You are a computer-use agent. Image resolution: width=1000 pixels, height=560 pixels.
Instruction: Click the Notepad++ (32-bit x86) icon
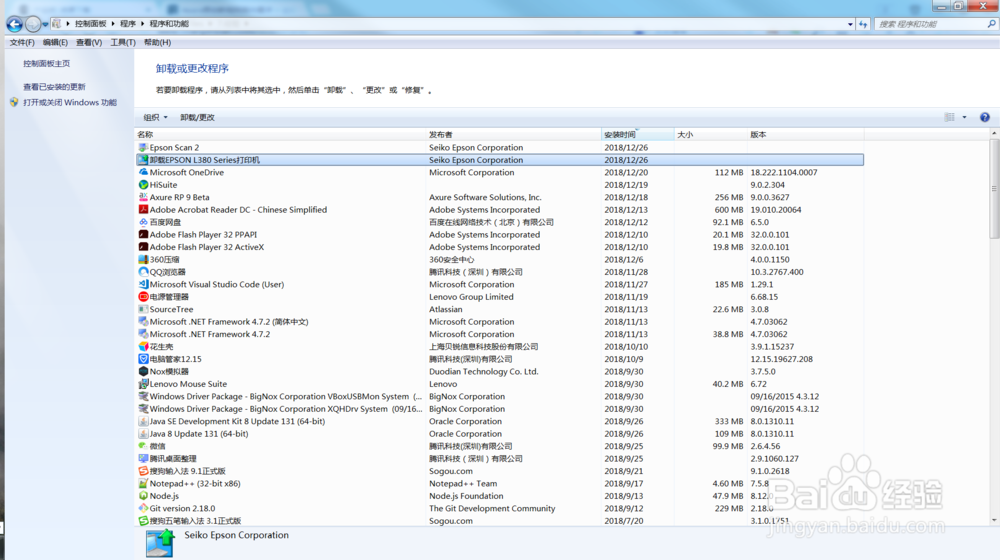click(143, 483)
